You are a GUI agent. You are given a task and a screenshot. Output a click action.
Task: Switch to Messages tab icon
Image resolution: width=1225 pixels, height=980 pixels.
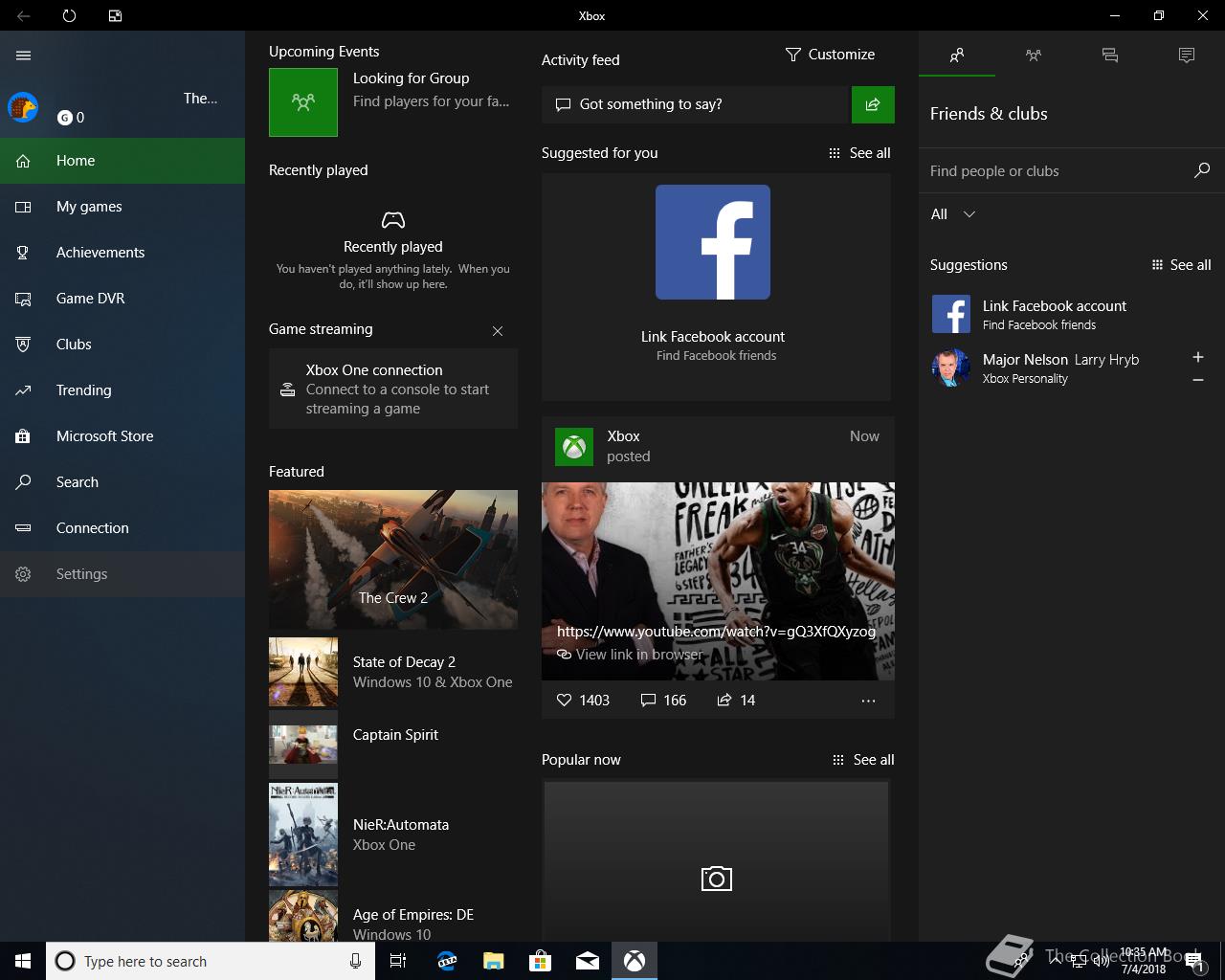click(x=1110, y=56)
